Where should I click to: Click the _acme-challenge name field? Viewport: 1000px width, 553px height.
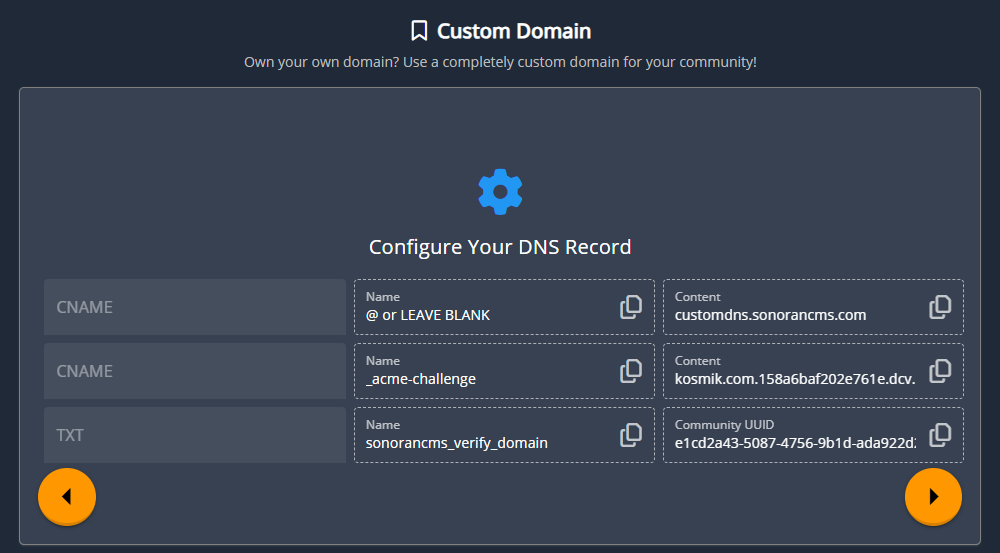(x=480, y=378)
